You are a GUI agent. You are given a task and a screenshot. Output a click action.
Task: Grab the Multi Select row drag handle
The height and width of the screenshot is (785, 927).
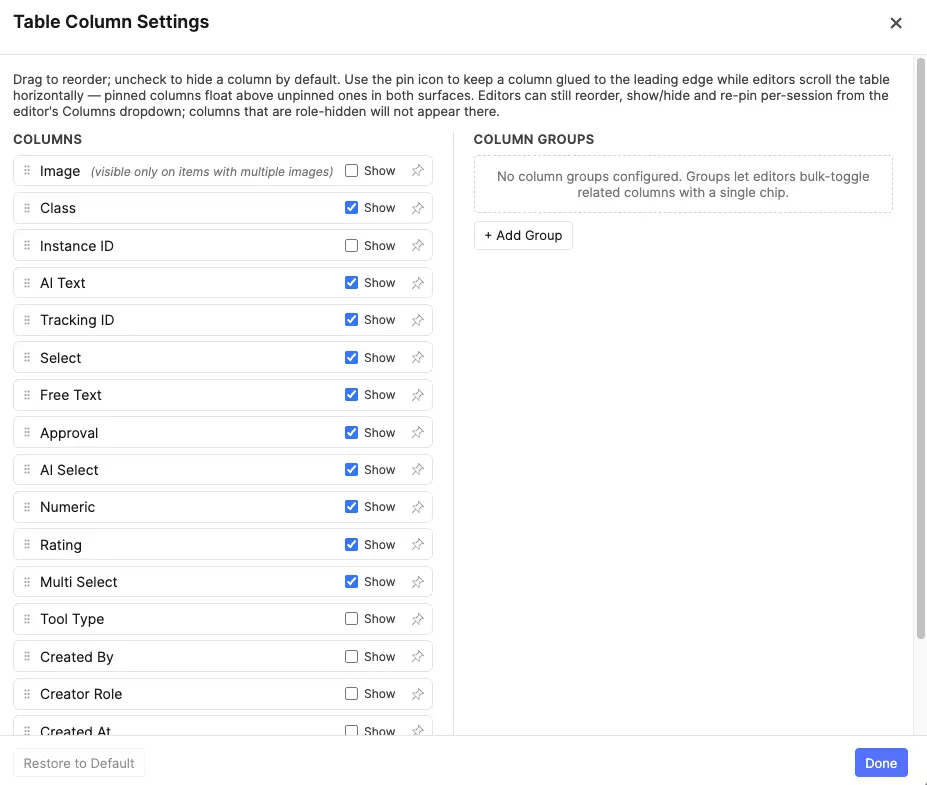(x=27, y=582)
